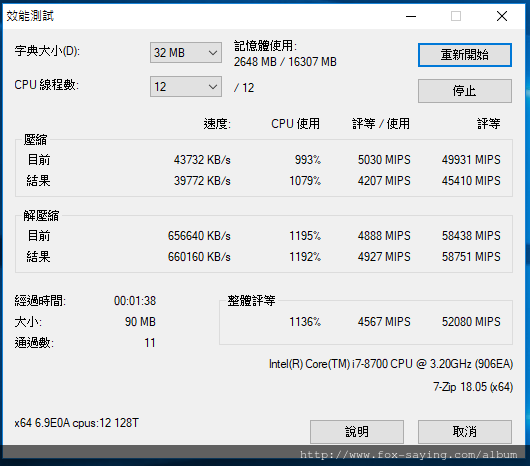Screen dimensions: 530x466
Task: Click the compression current CPU usage 993%
Action: [307, 160]
